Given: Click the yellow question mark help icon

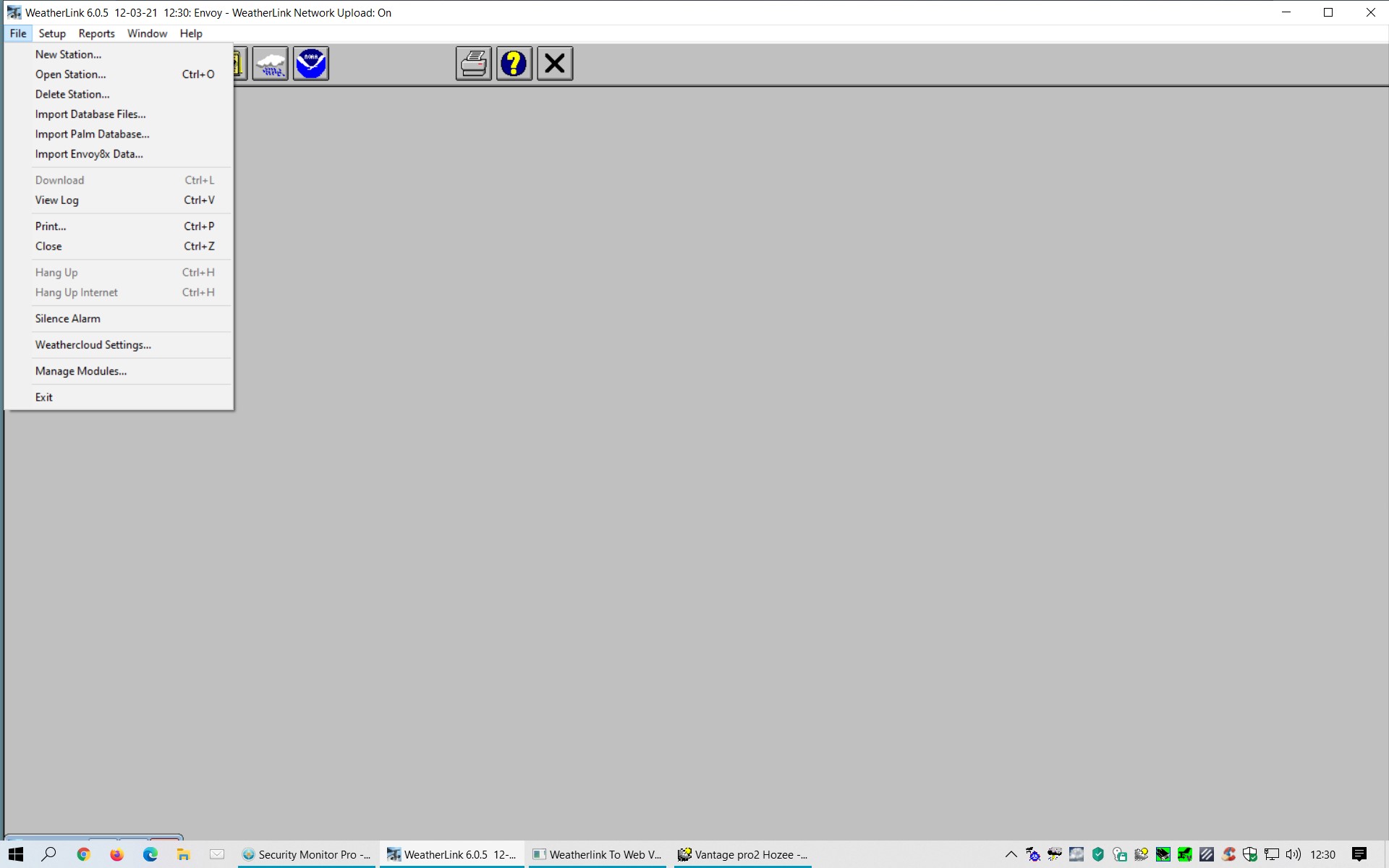Looking at the screenshot, I should coord(514,64).
